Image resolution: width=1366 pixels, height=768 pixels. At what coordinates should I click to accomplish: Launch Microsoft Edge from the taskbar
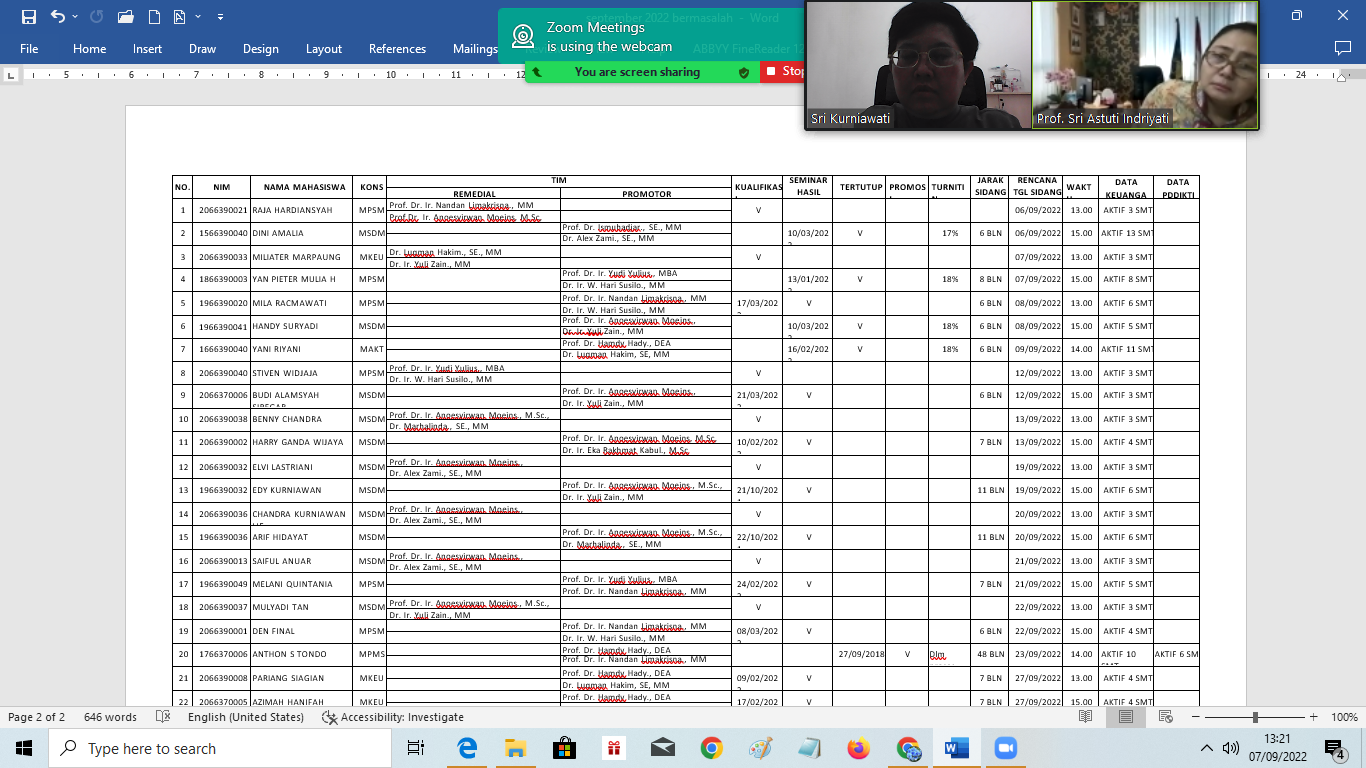(x=467, y=748)
